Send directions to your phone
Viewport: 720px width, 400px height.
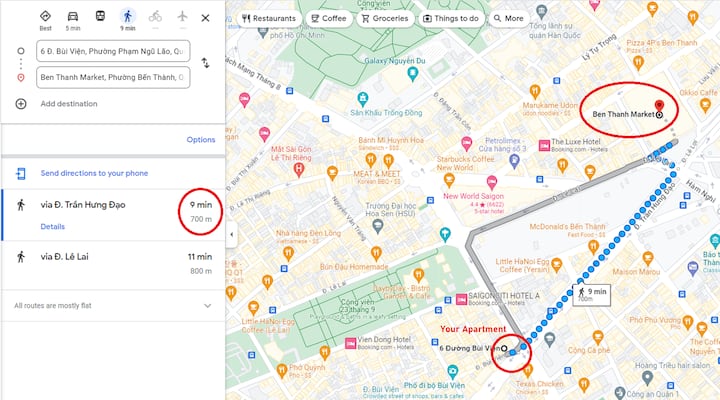(x=94, y=173)
